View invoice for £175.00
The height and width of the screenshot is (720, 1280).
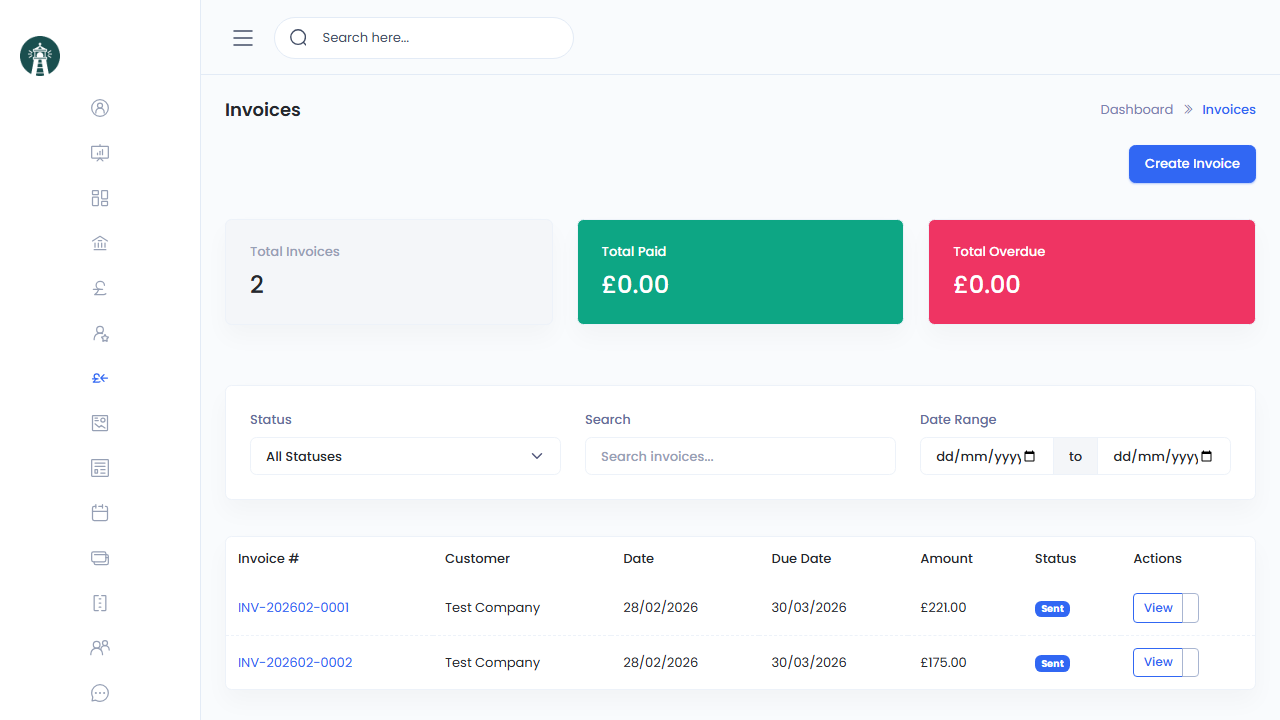[x=1157, y=663]
